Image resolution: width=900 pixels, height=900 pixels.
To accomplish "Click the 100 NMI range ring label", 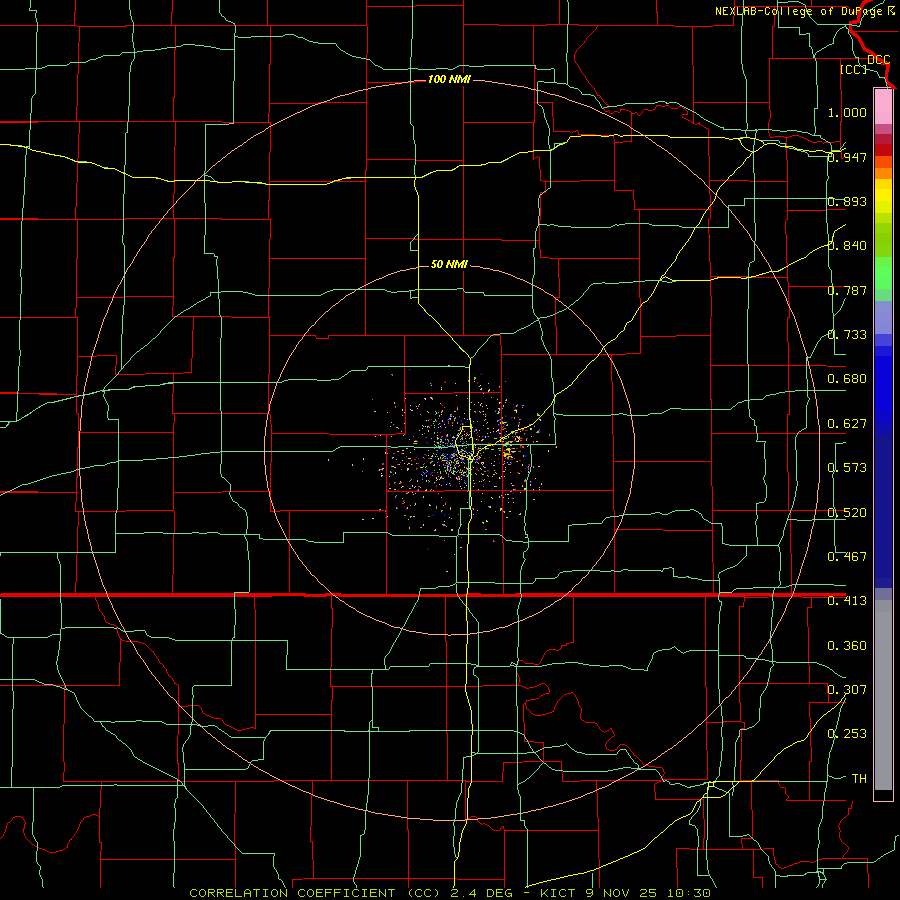I will point(449,79).
